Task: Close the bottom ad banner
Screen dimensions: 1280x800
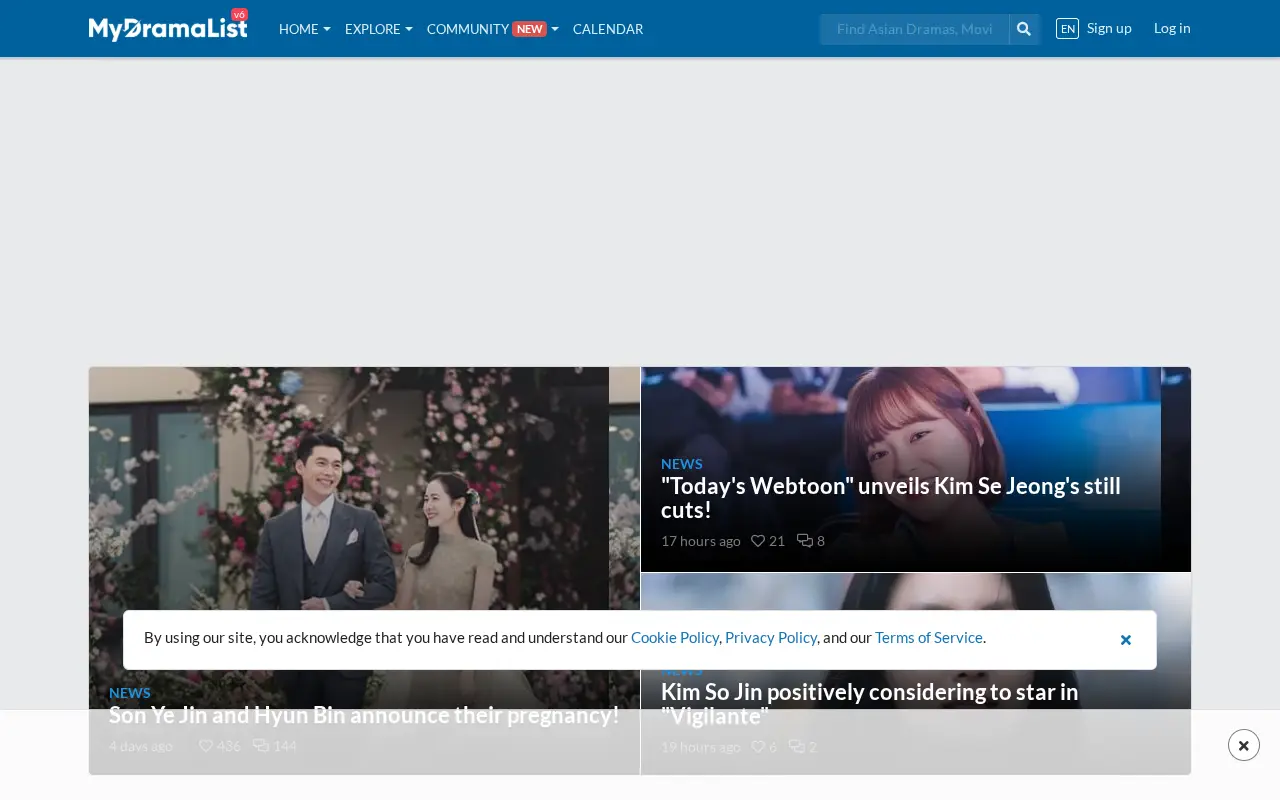Action: click(1244, 745)
